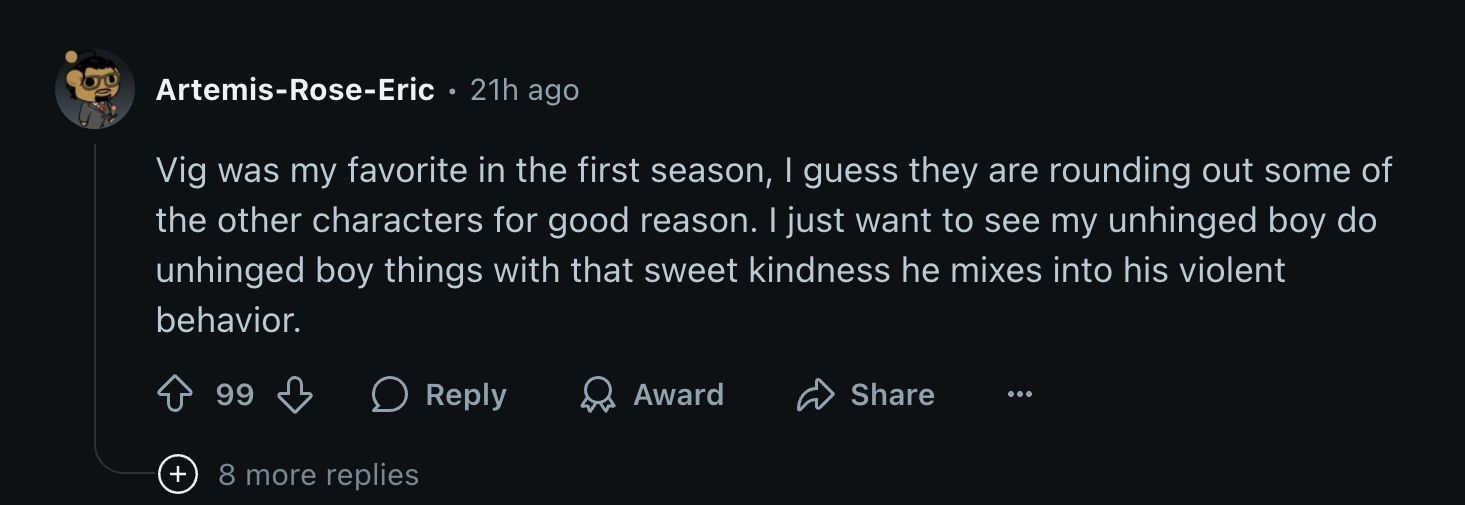Downvote the comment about Vig
This screenshot has height=505, width=1465.
pyautogui.click(x=294, y=395)
